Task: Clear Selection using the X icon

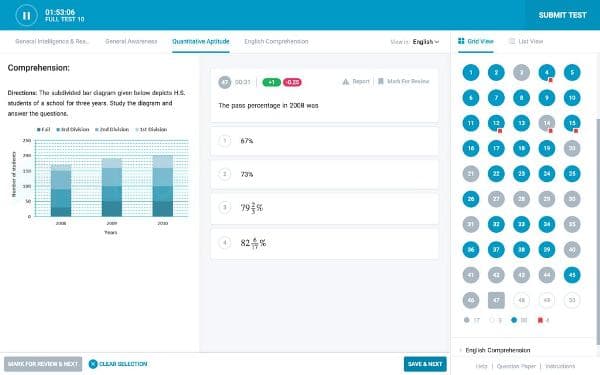Action: tap(93, 364)
